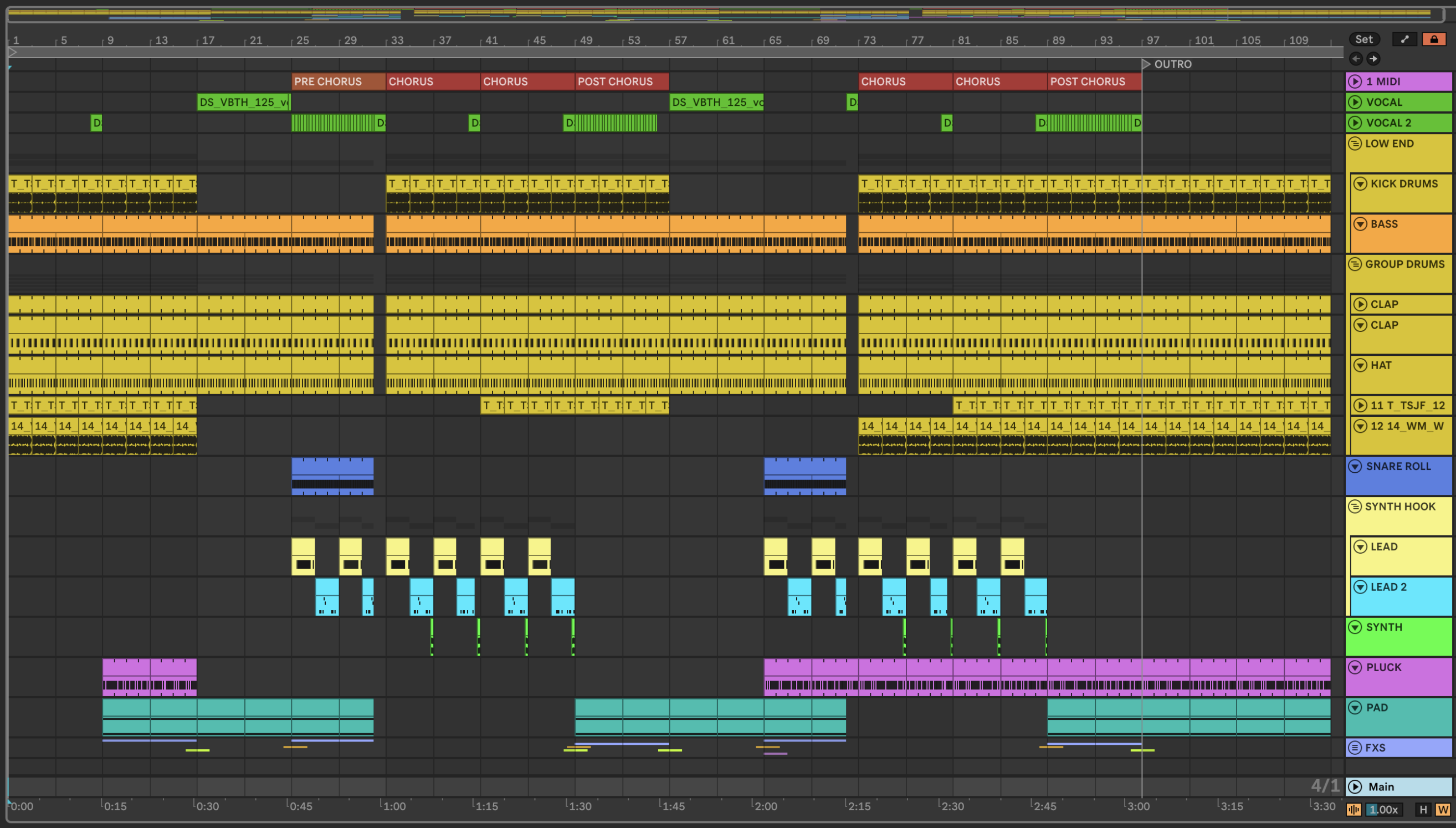
Task: Click the SYNTH HOOK group icon
Action: tap(1355, 506)
